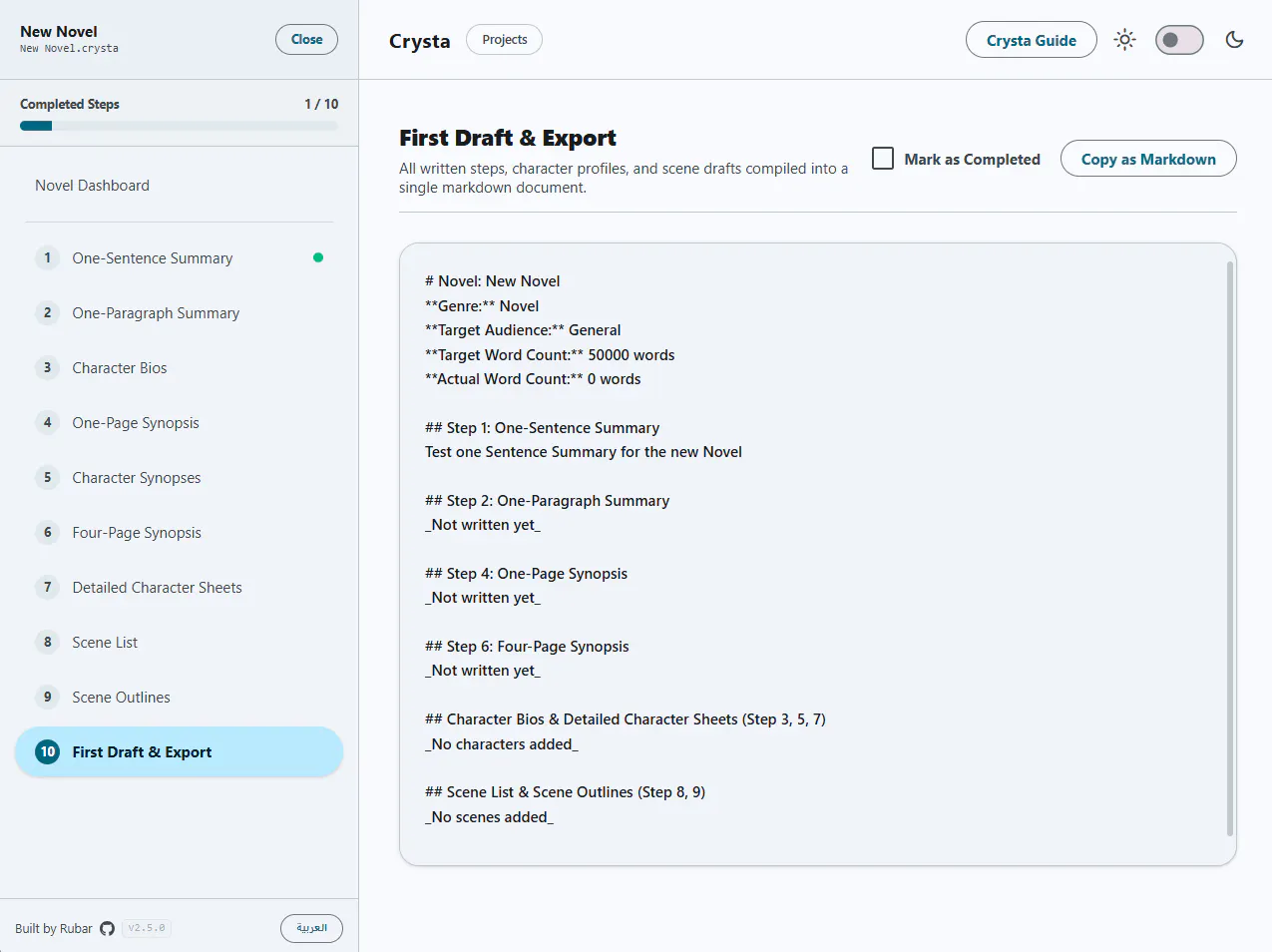Click the markdown preview scrollbar
The image size is (1272, 952).
(1229, 549)
